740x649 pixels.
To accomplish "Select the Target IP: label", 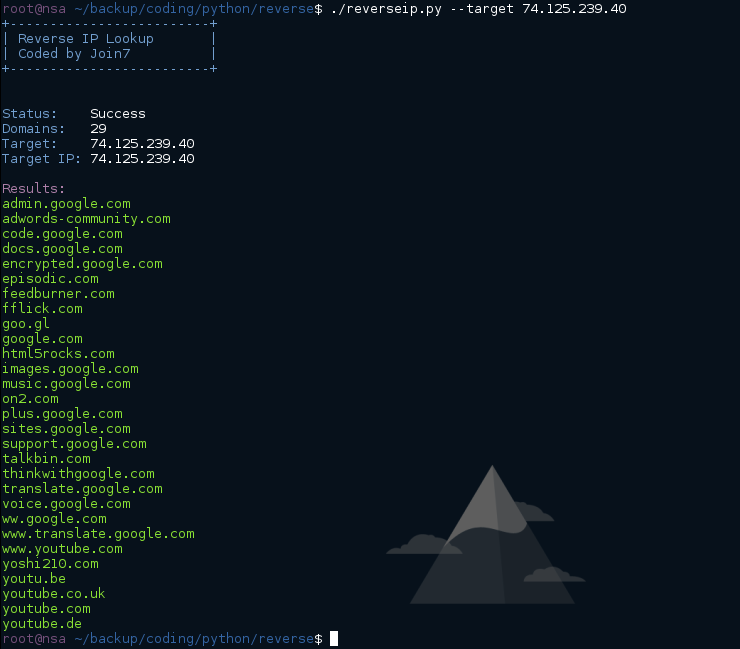I will coord(42,159).
